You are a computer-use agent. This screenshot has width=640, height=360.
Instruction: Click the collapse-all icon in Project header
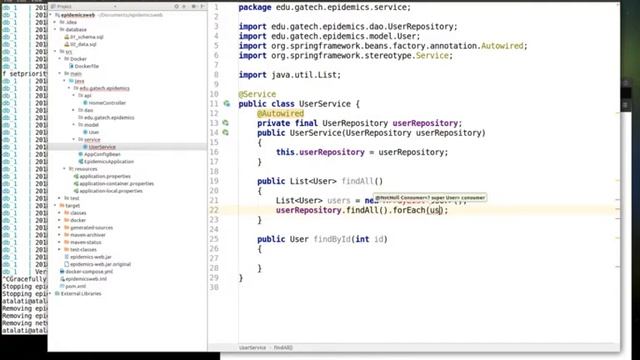tap(184, 7)
